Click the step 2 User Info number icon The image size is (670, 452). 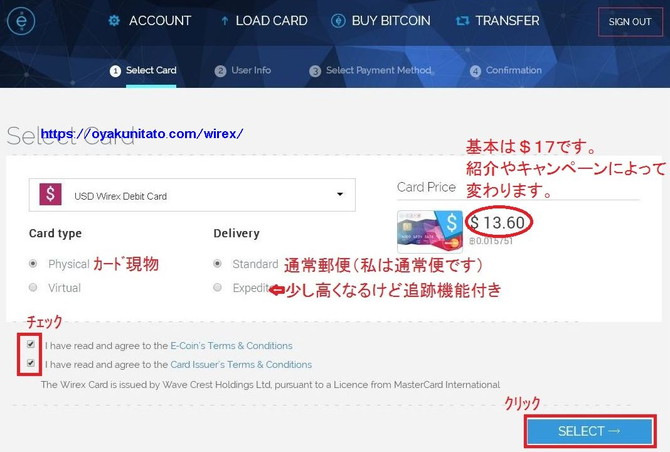[x=220, y=71]
